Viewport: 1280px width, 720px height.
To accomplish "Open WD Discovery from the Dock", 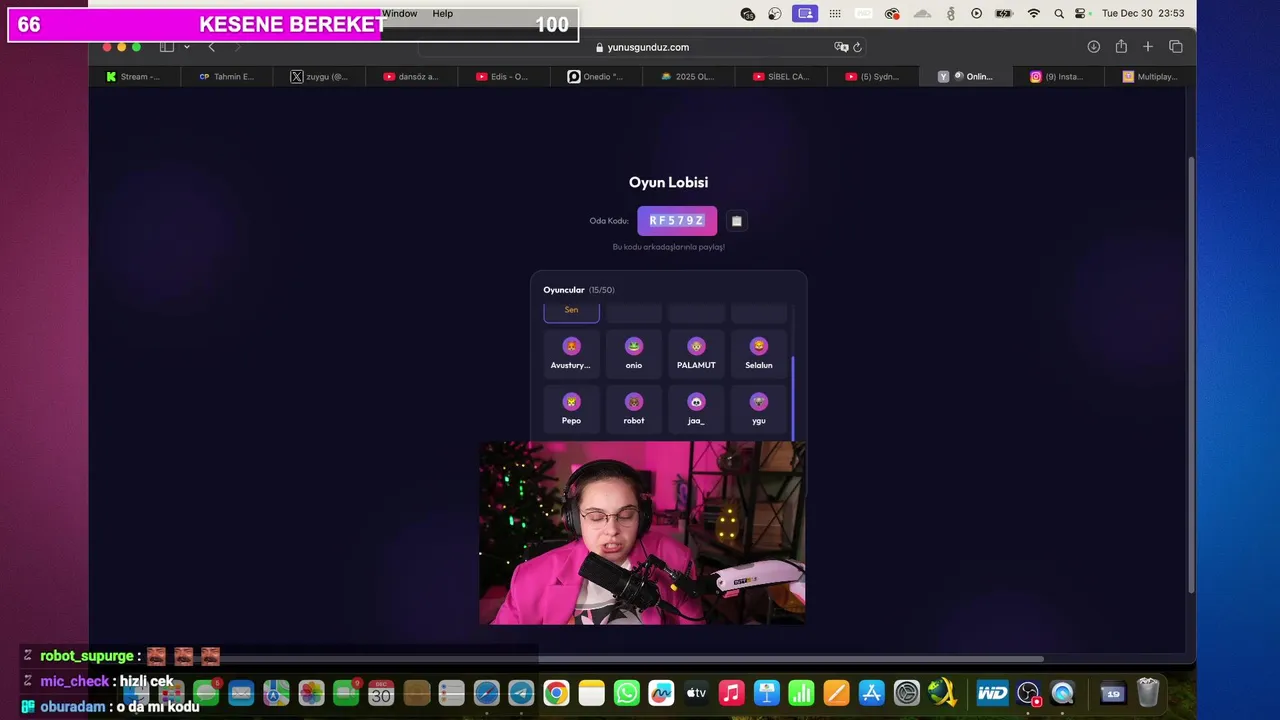I will click(992, 693).
